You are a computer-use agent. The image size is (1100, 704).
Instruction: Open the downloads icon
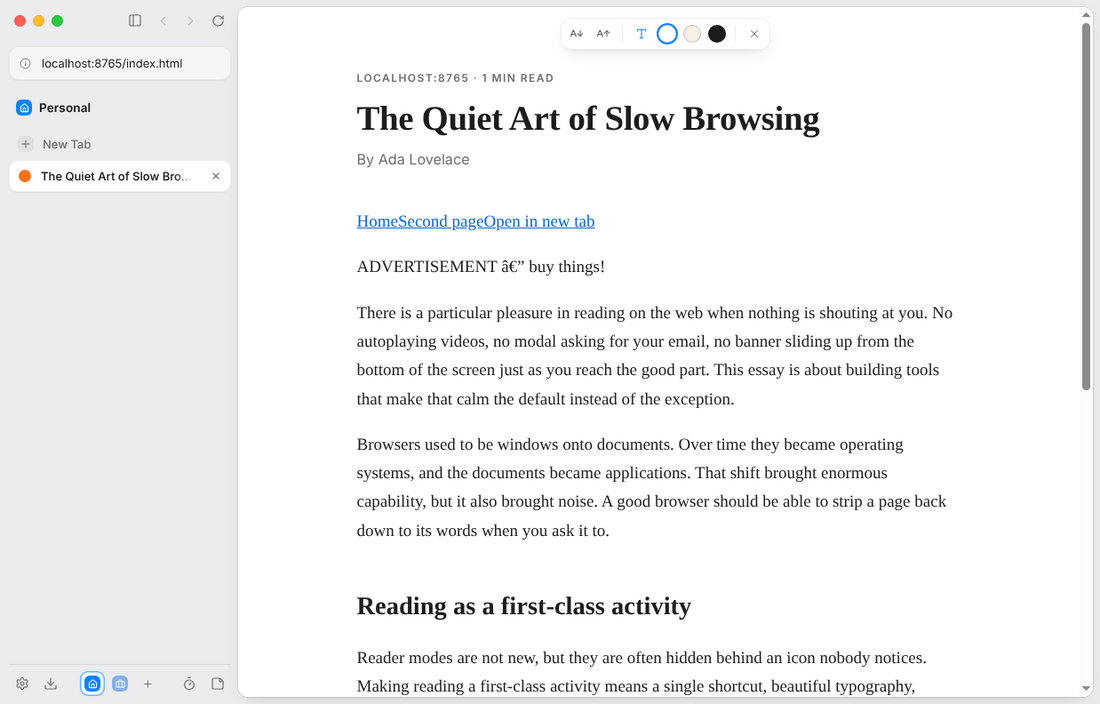51,684
